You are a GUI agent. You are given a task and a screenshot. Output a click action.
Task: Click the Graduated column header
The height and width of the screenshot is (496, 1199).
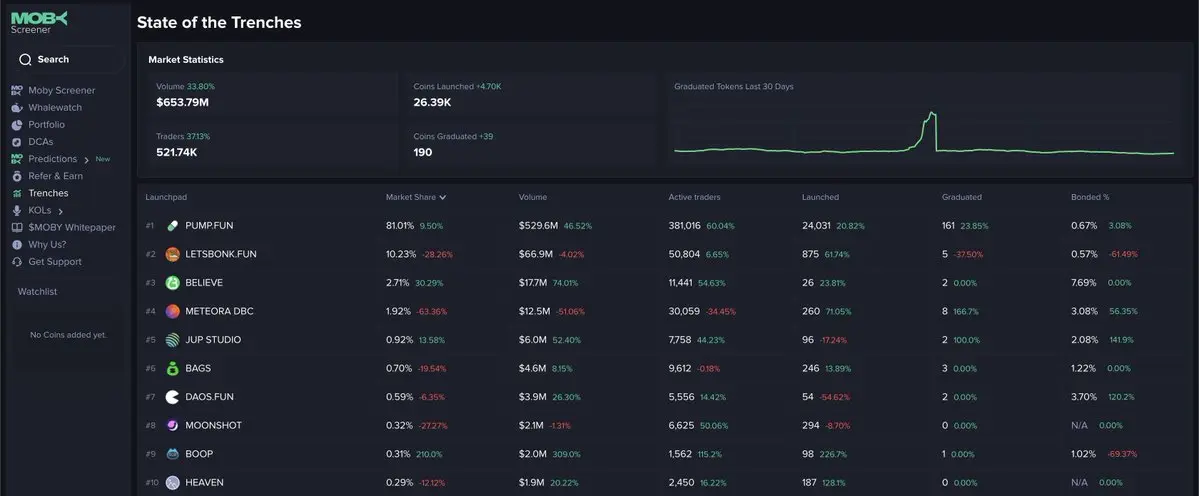click(962, 197)
